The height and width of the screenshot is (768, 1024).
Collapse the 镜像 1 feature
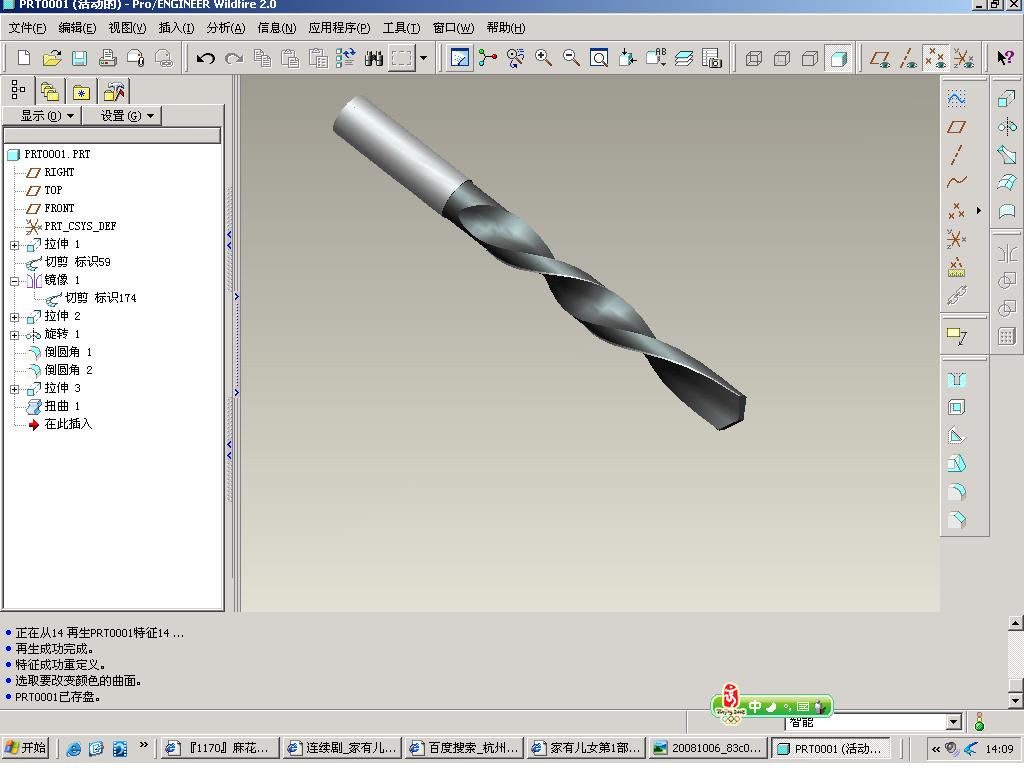(x=14, y=281)
